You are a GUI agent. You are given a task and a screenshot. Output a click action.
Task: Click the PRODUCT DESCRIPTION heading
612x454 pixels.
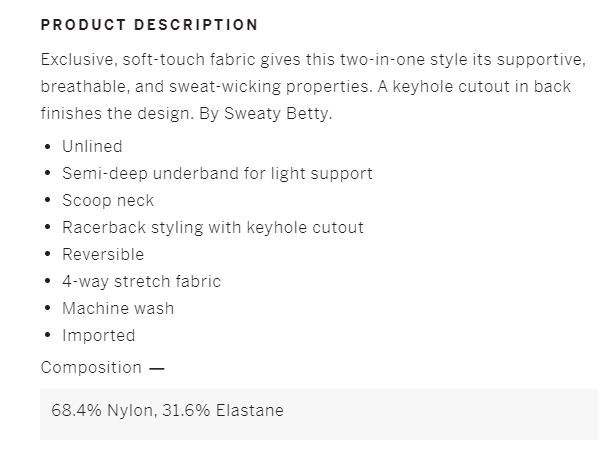tap(149, 25)
